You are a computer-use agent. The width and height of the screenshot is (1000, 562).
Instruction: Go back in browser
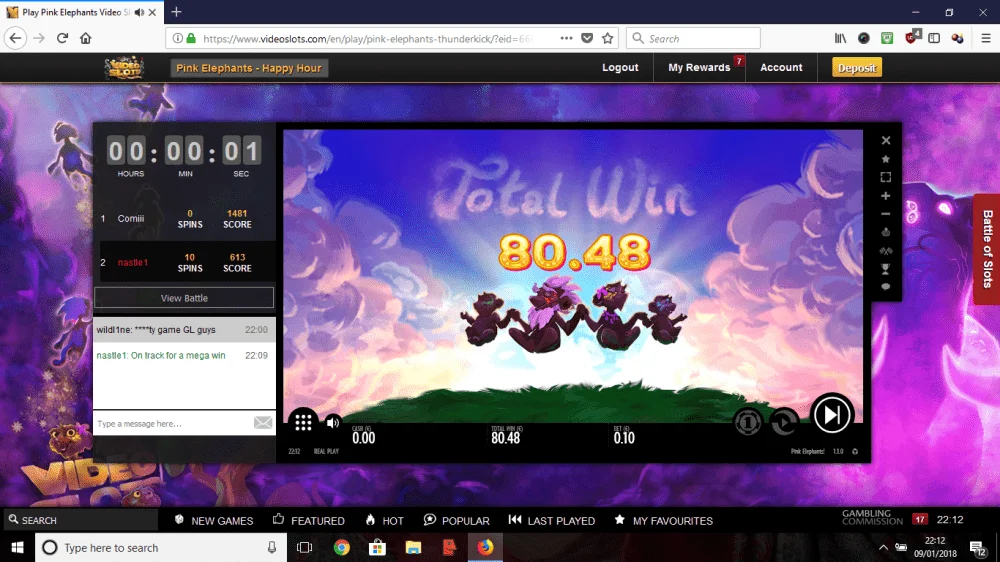pyautogui.click(x=15, y=38)
